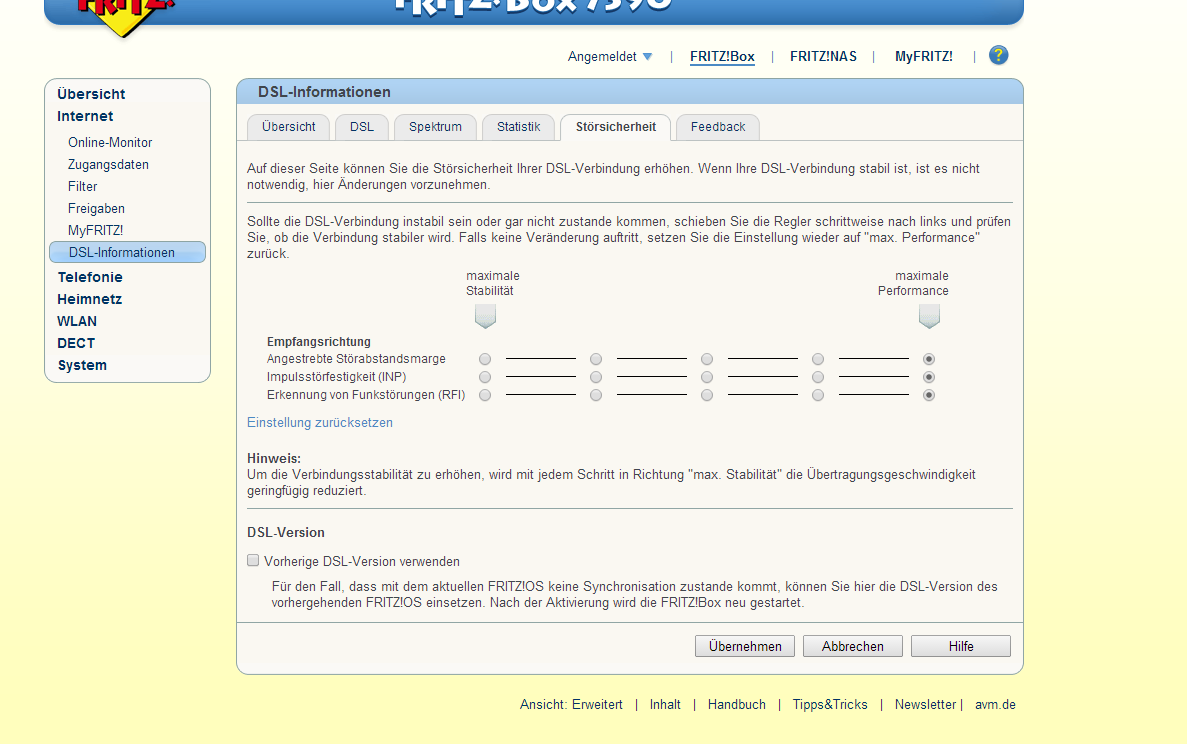The width and height of the screenshot is (1187, 744).
Task: Open MyFRITZ! in top navigation
Action: tap(924, 57)
